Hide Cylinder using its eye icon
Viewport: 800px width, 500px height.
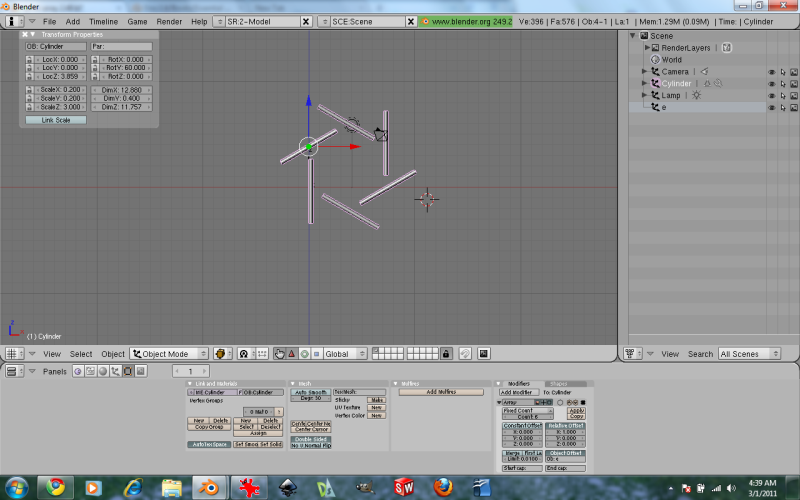771,84
